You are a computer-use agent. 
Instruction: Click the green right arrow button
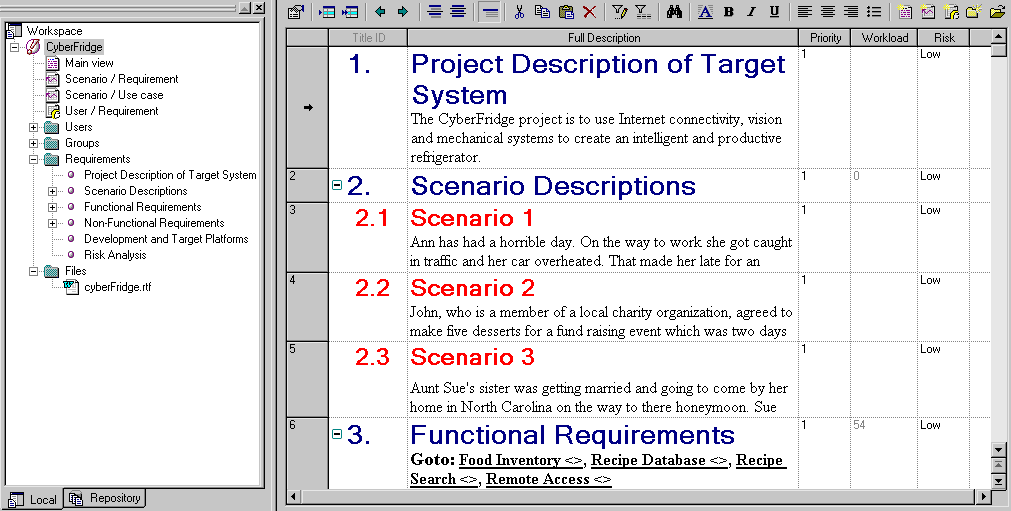coord(403,12)
